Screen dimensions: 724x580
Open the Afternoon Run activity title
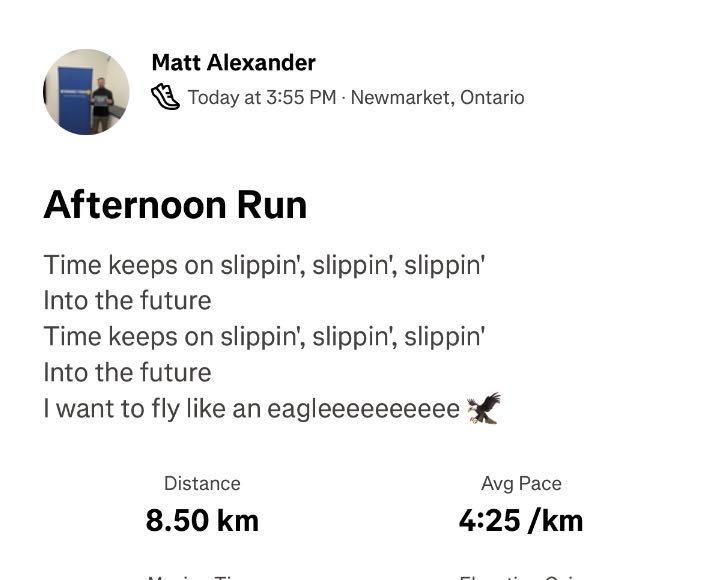(x=175, y=205)
